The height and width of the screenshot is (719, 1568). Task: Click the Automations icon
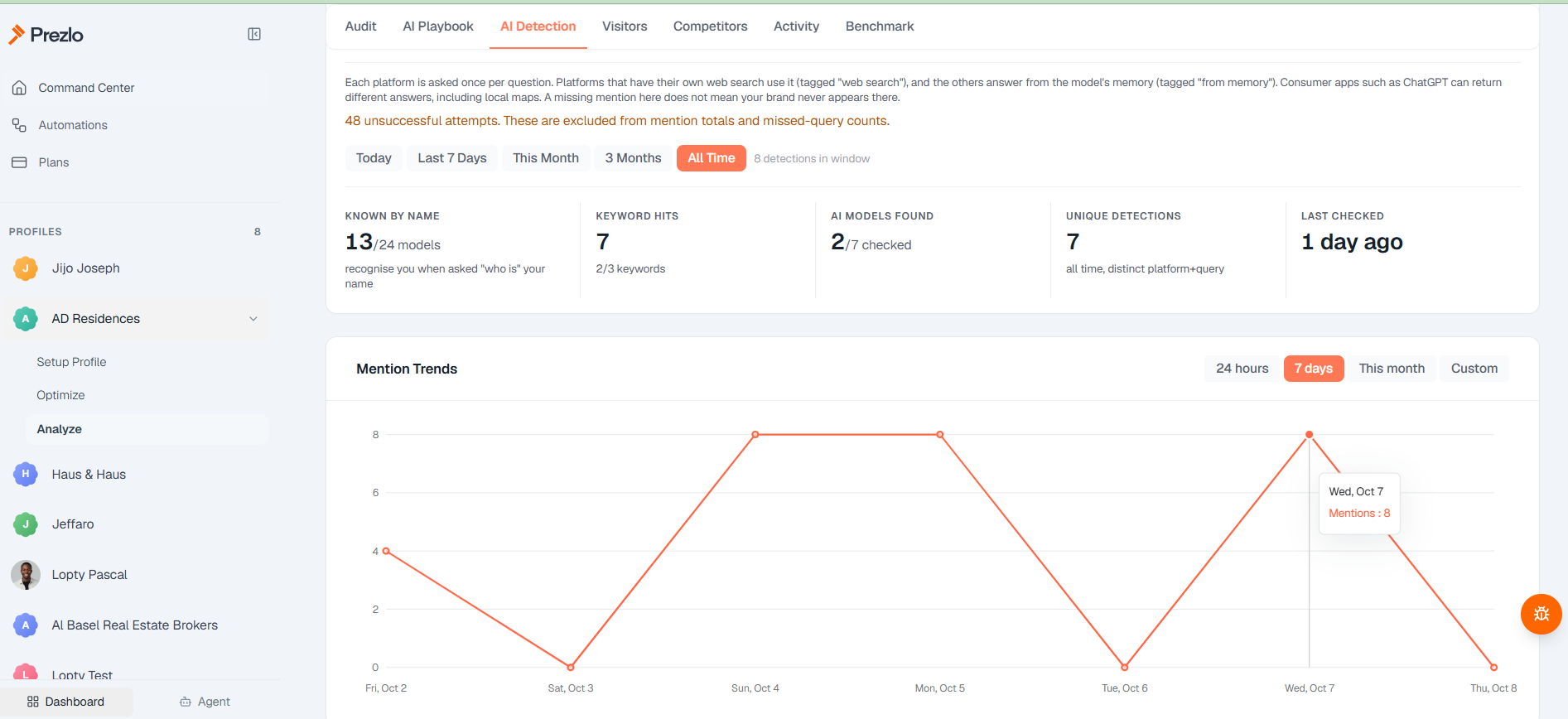[19, 125]
